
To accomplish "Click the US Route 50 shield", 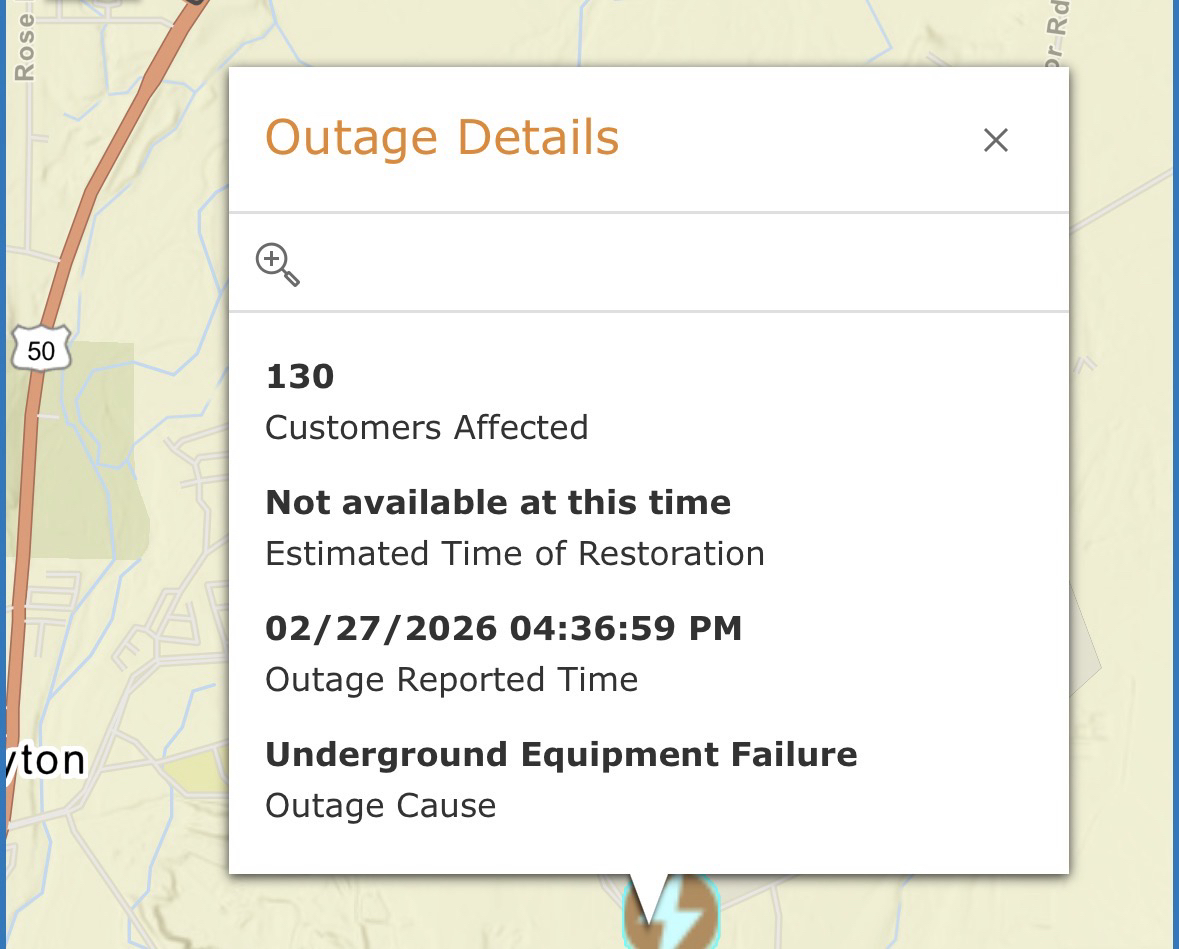I will [42, 350].
